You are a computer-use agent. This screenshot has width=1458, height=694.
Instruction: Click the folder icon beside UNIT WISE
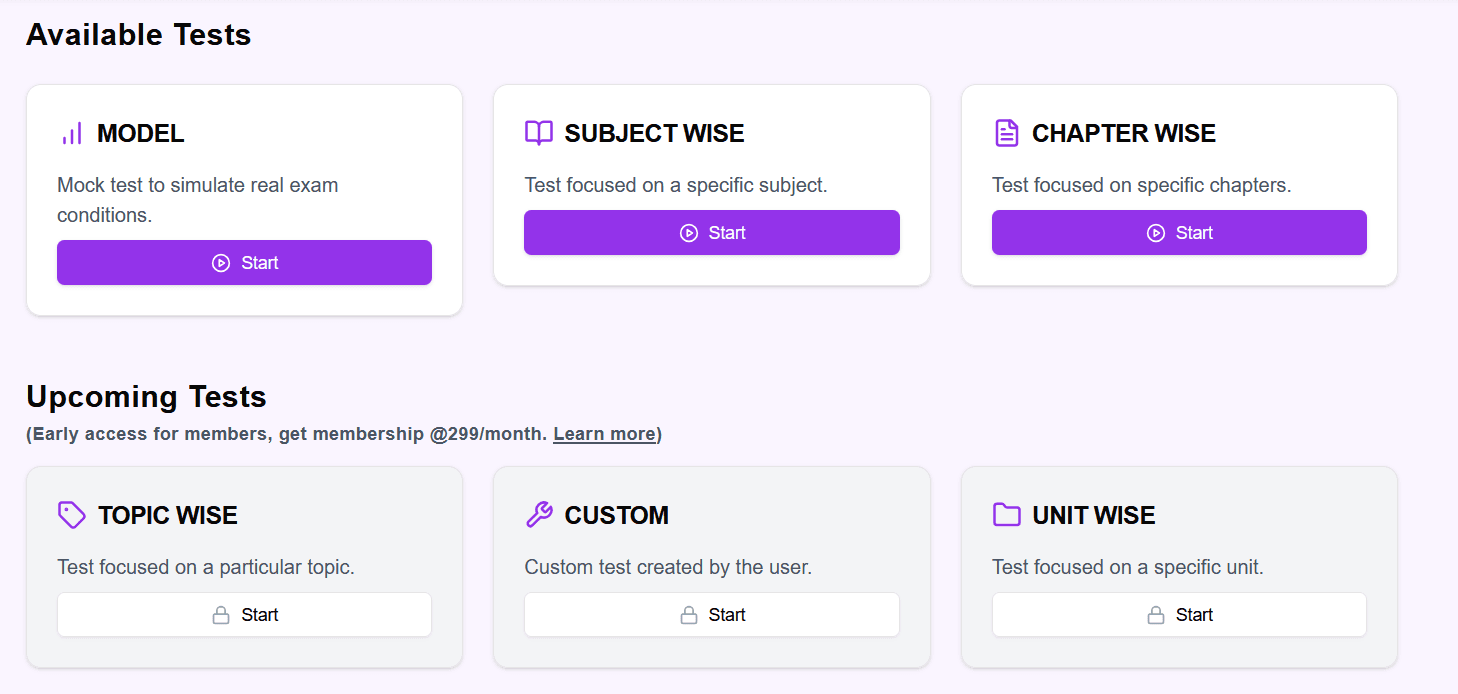pyautogui.click(x=1006, y=515)
